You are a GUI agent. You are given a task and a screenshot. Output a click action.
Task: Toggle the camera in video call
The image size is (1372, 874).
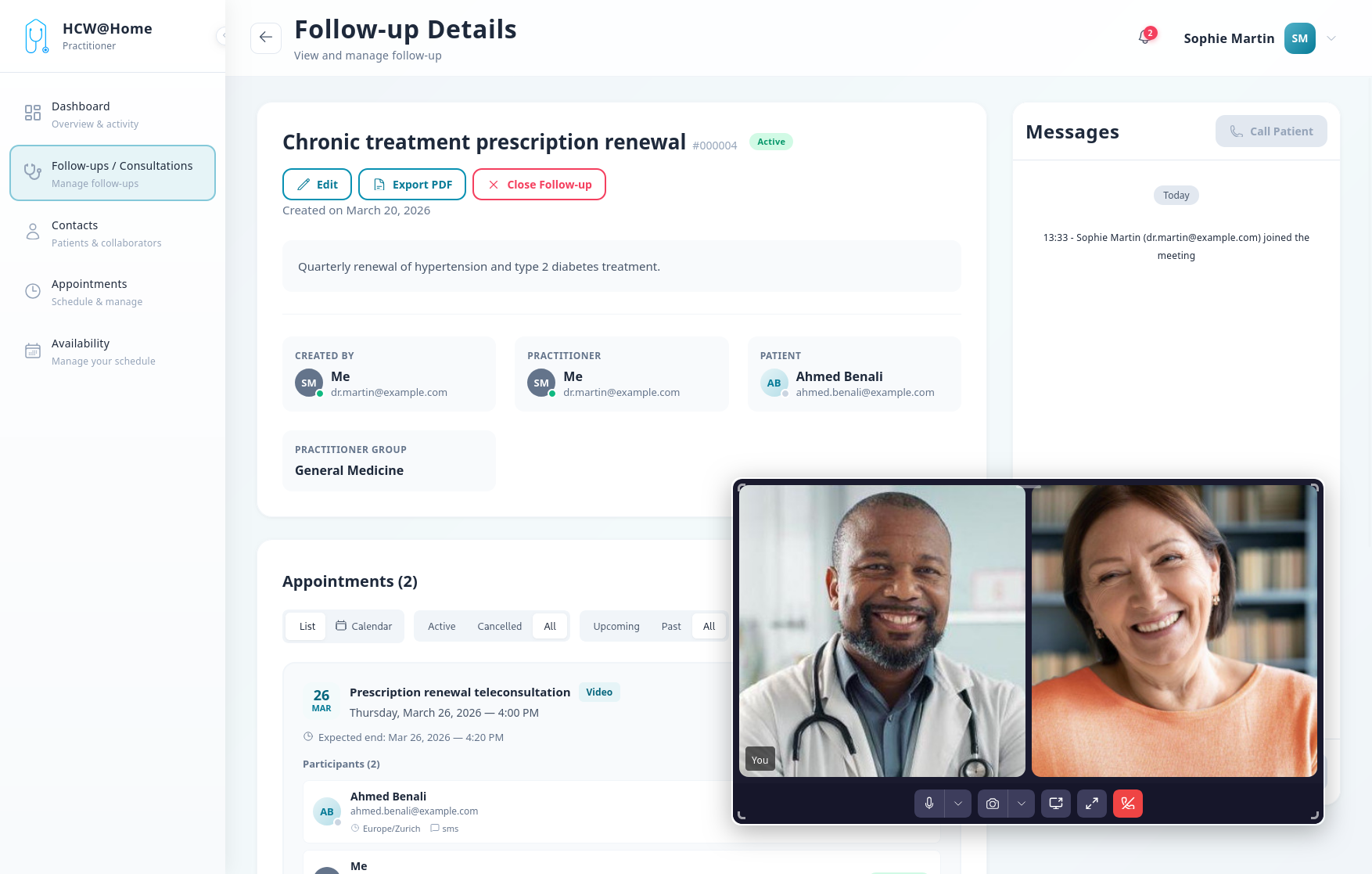point(993,804)
